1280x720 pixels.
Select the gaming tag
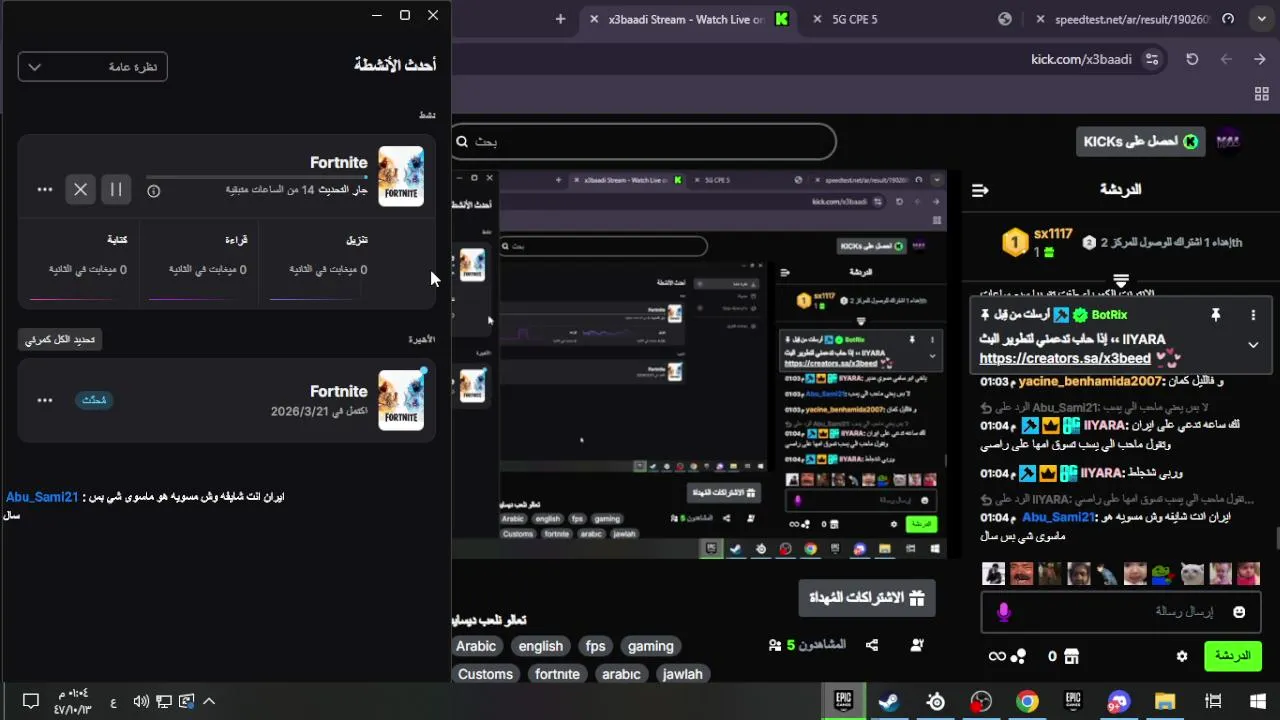(651, 646)
